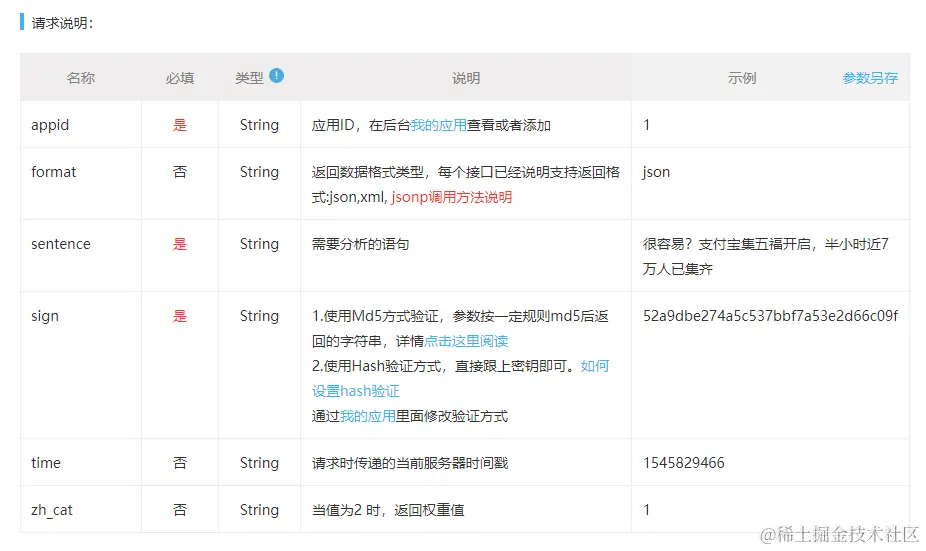Select the red 是 in sentence row

tap(180, 244)
